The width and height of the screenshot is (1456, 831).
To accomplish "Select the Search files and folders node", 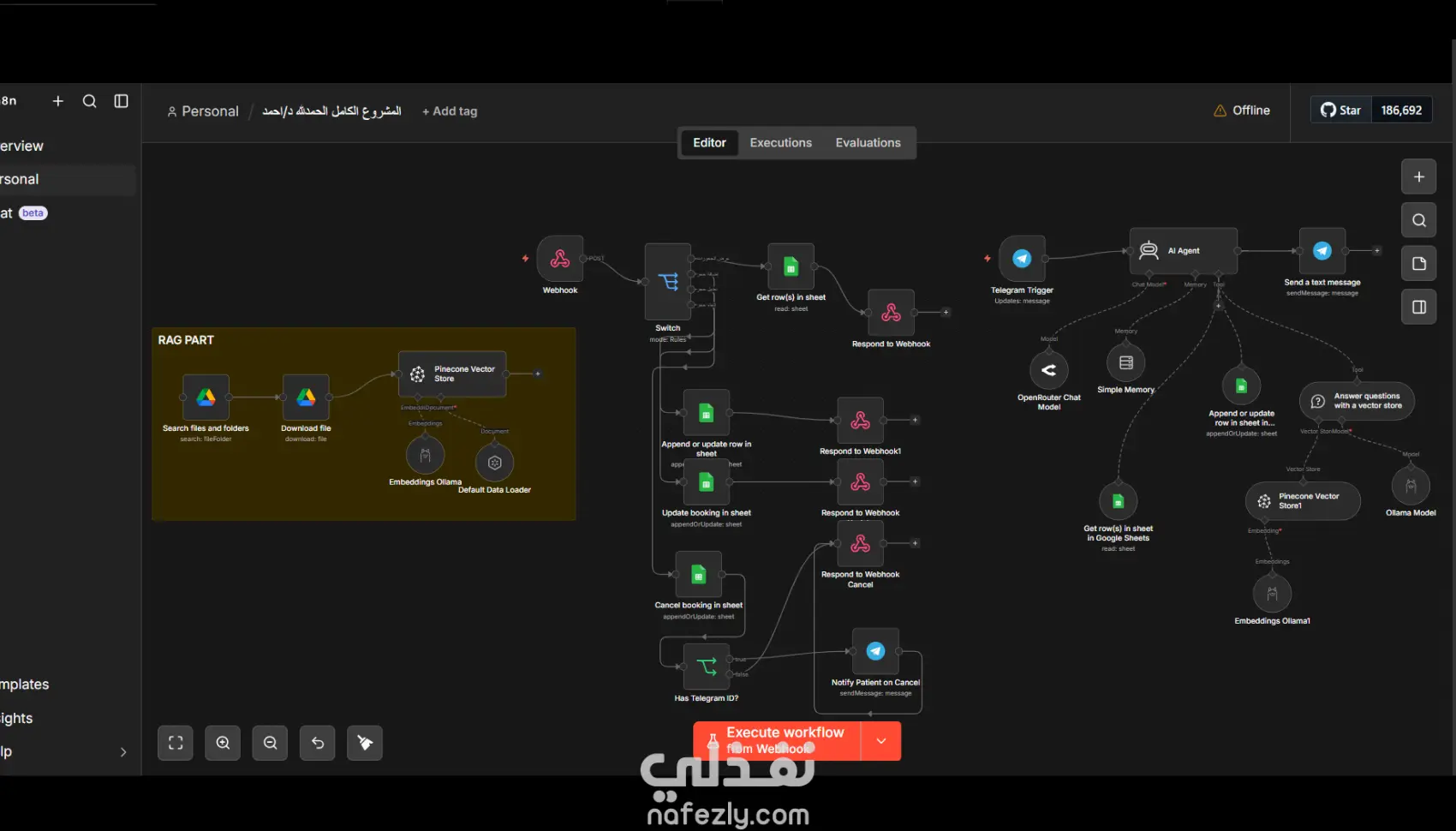I will (206, 398).
